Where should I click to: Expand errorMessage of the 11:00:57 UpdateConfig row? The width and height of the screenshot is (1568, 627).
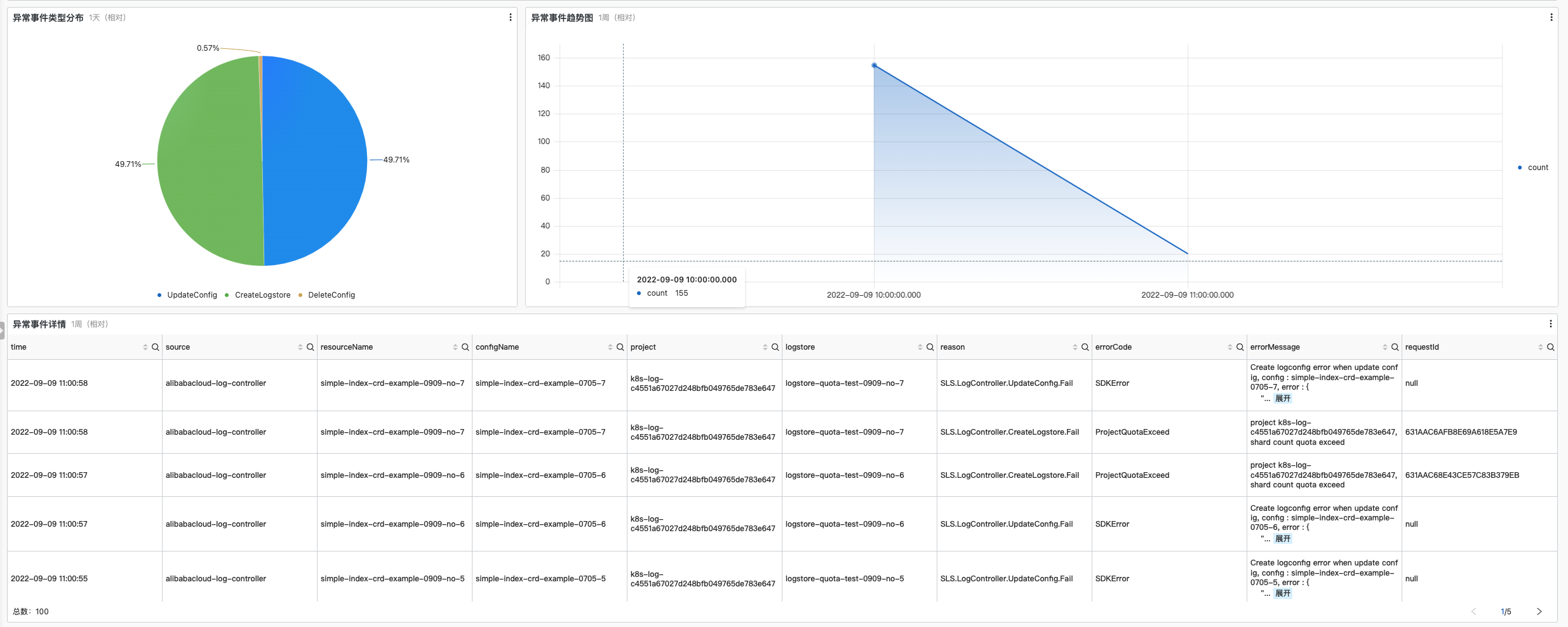pos(1283,539)
